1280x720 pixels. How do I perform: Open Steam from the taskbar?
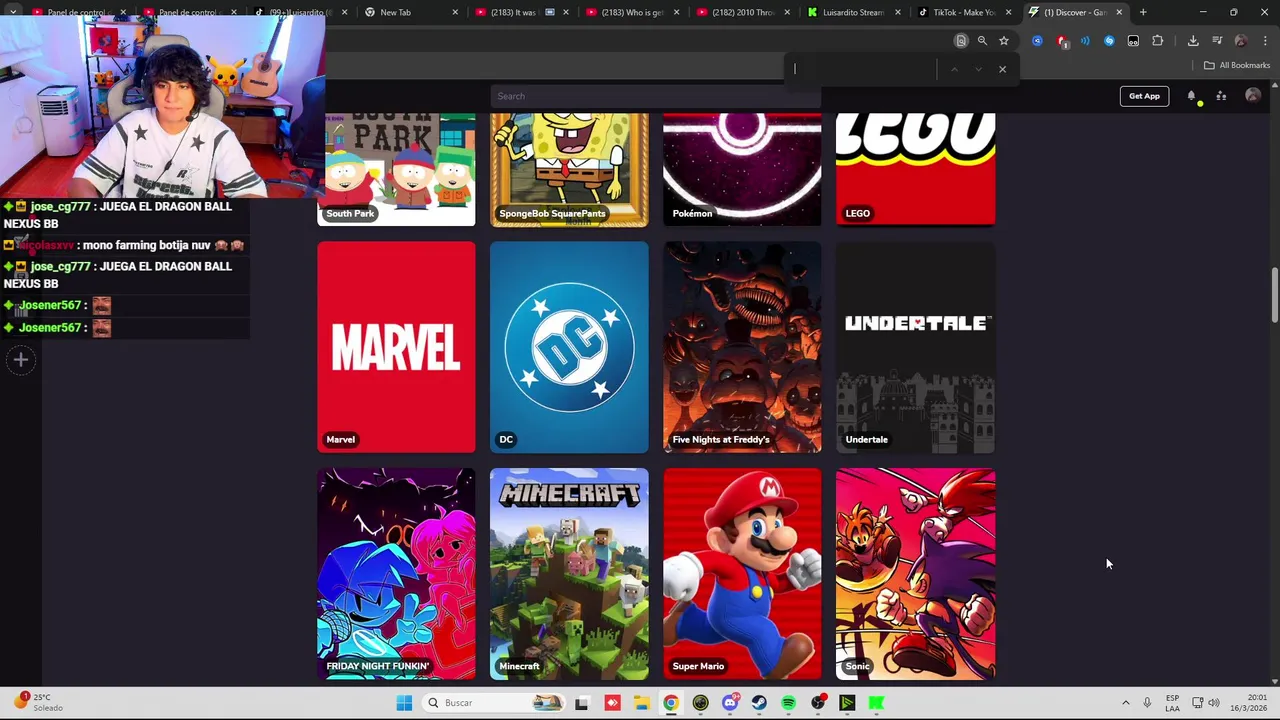point(759,703)
